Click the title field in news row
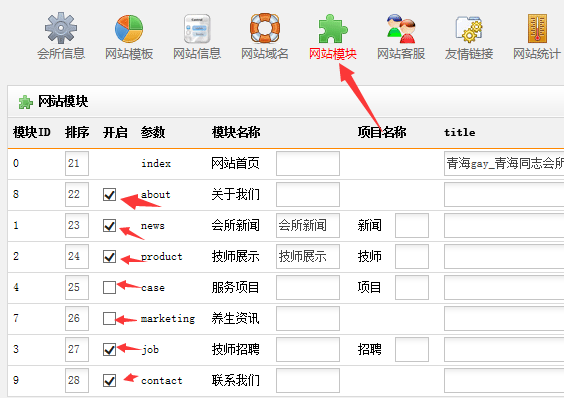 tap(504, 225)
